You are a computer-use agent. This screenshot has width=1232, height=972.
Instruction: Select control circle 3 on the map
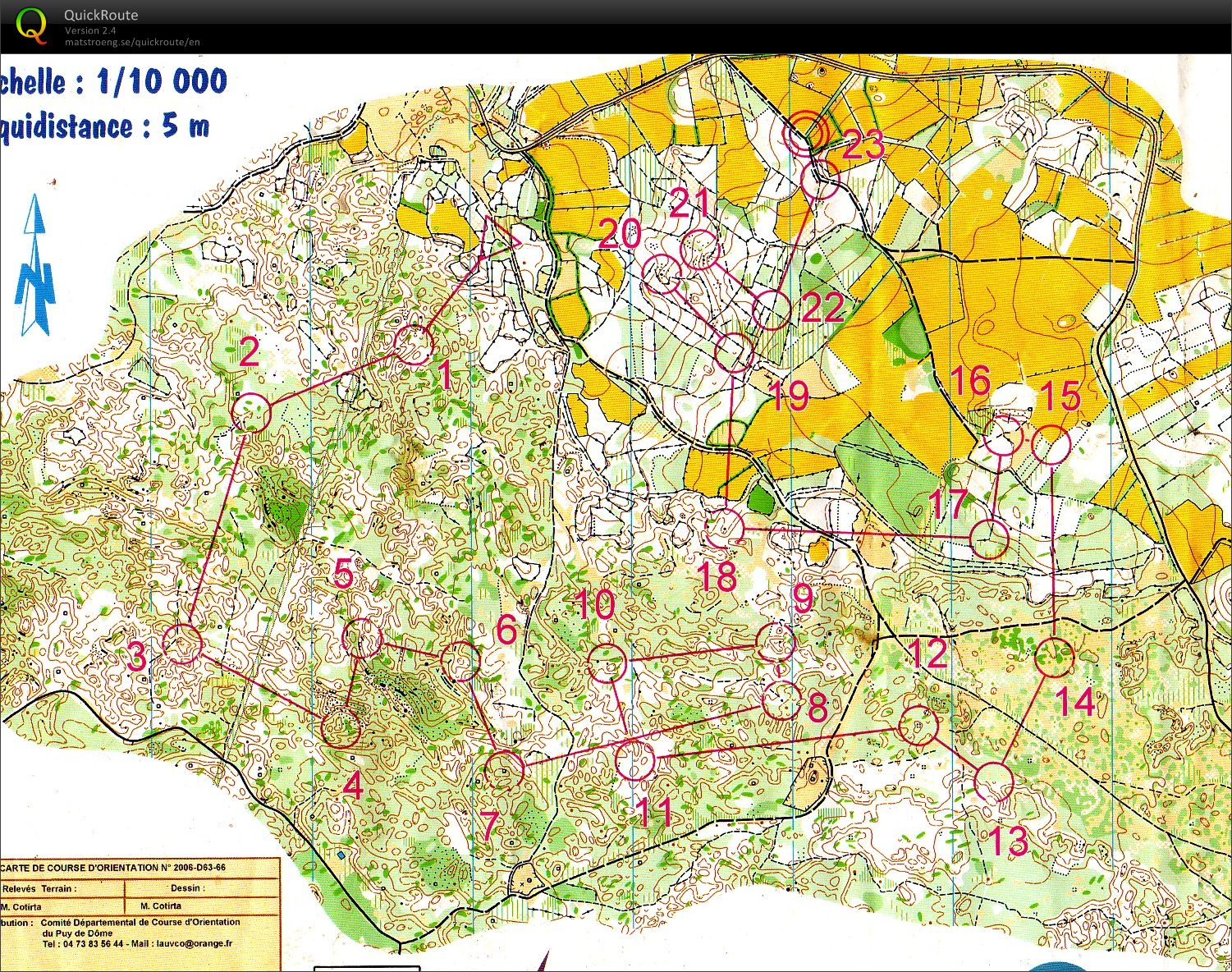point(182,644)
